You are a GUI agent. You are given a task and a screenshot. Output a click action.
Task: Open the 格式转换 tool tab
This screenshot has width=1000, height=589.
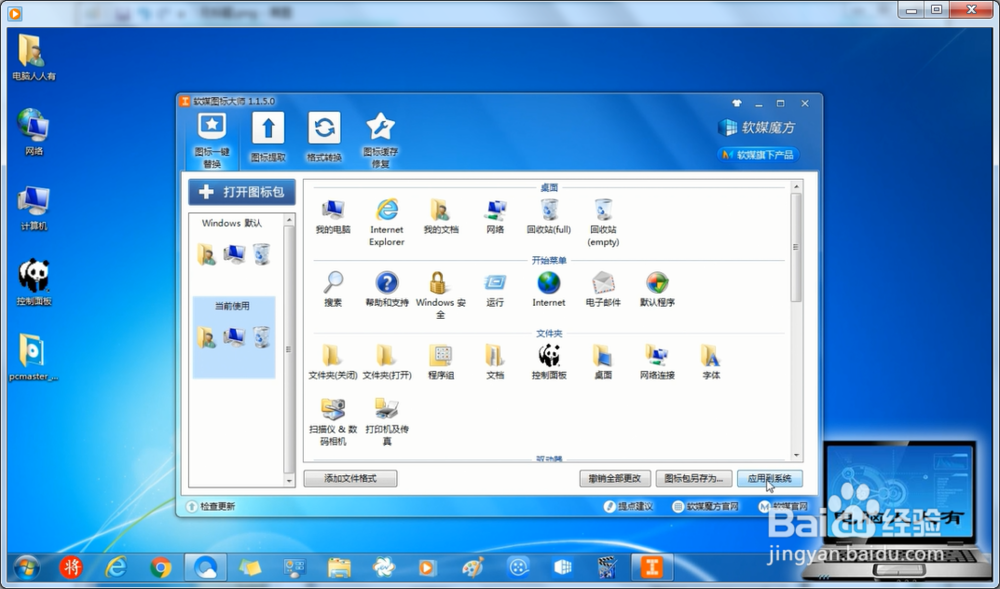324,138
